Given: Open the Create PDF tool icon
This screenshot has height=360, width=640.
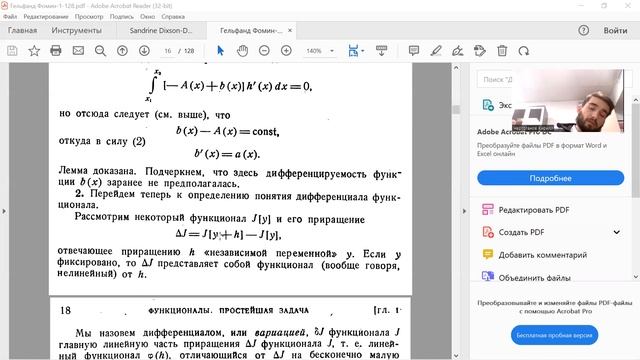Looking at the screenshot, I should [488, 232].
